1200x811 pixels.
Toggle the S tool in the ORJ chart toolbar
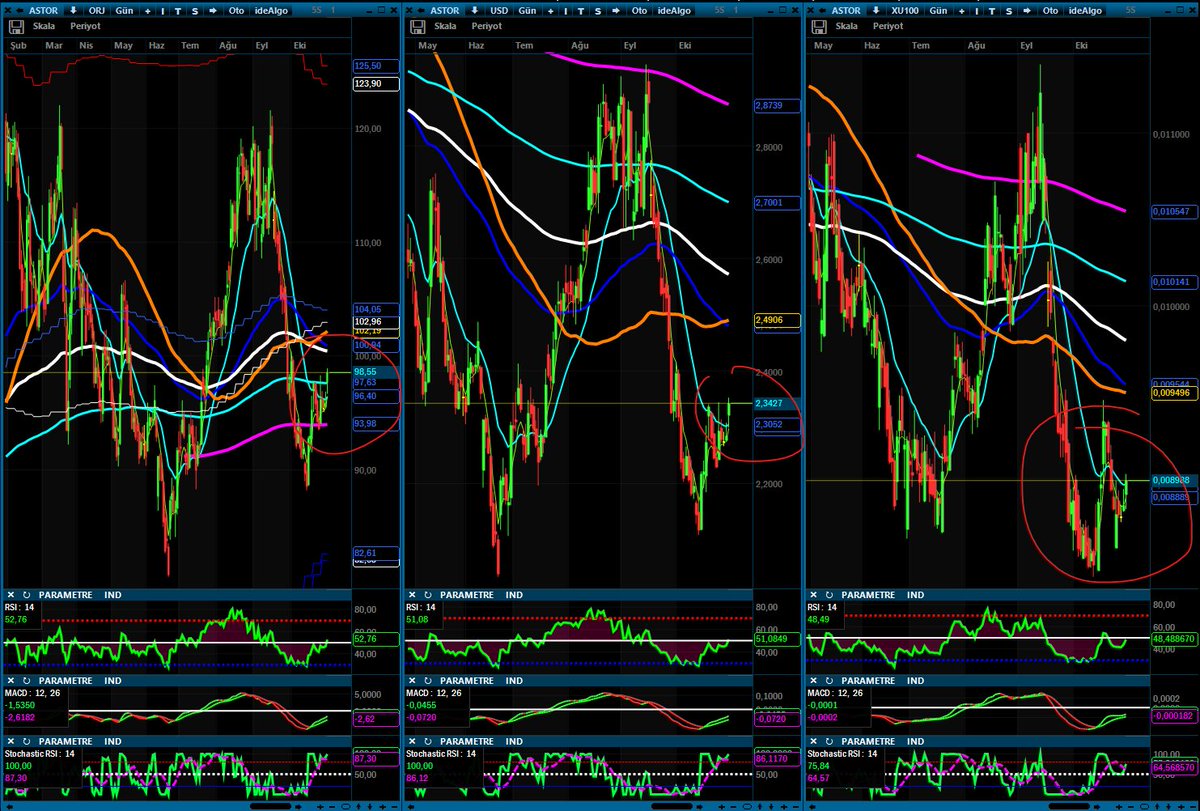(195, 11)
